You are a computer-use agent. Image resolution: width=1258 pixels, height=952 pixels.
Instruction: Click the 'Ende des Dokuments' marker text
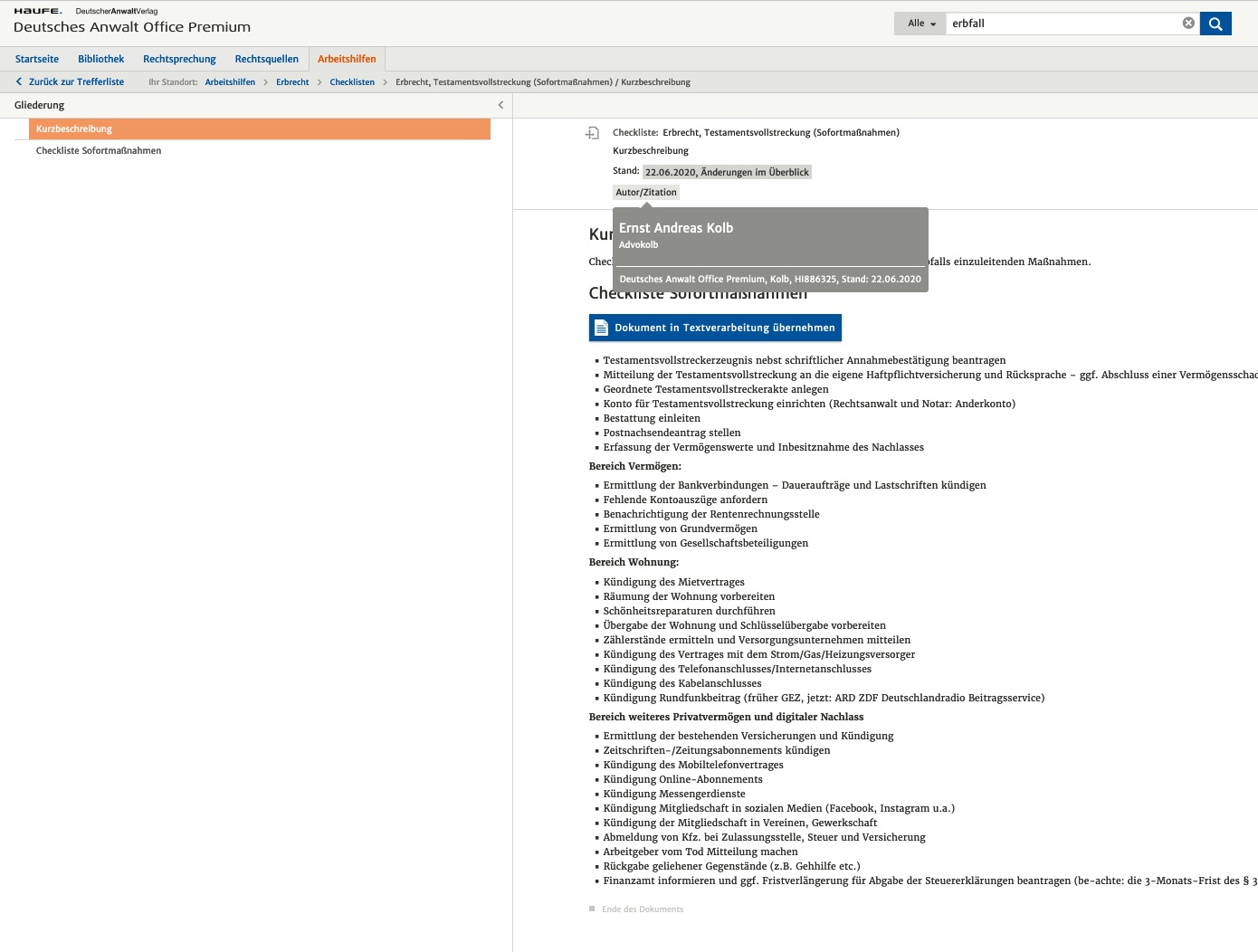pyautogui.click(x=643, y=909)
